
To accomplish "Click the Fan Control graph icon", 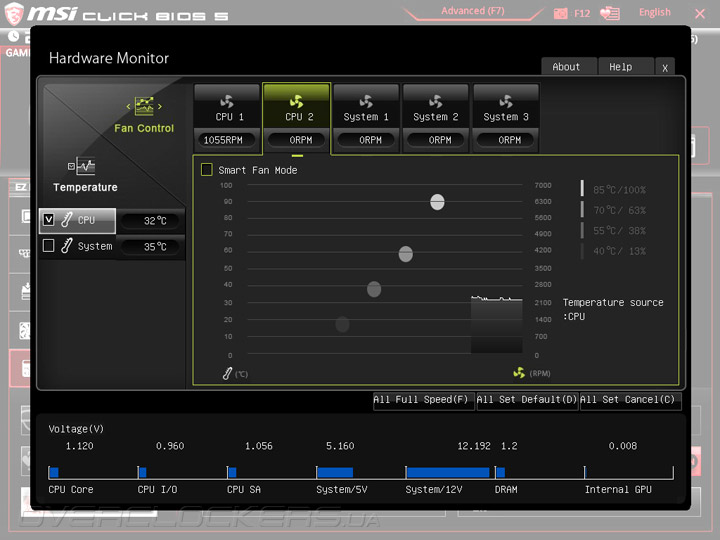I will click(144, 106).
